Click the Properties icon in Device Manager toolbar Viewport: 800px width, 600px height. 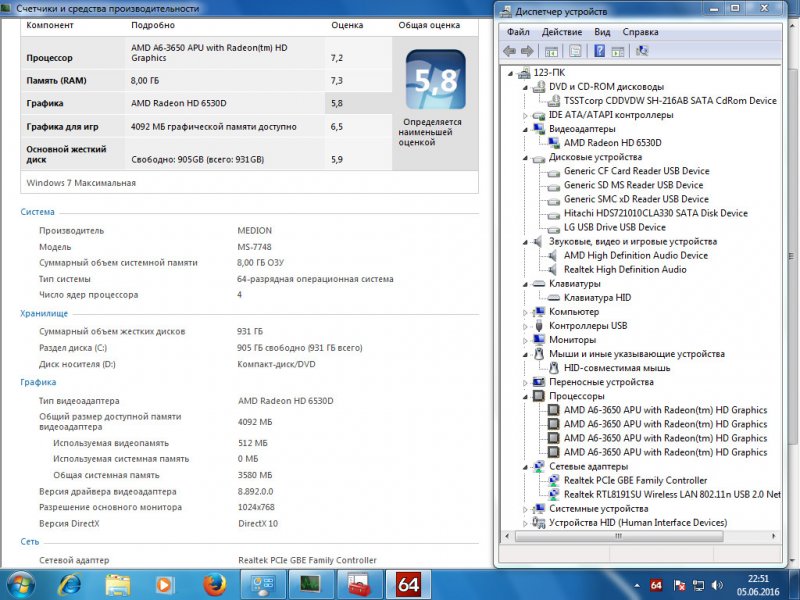[575, 50]
